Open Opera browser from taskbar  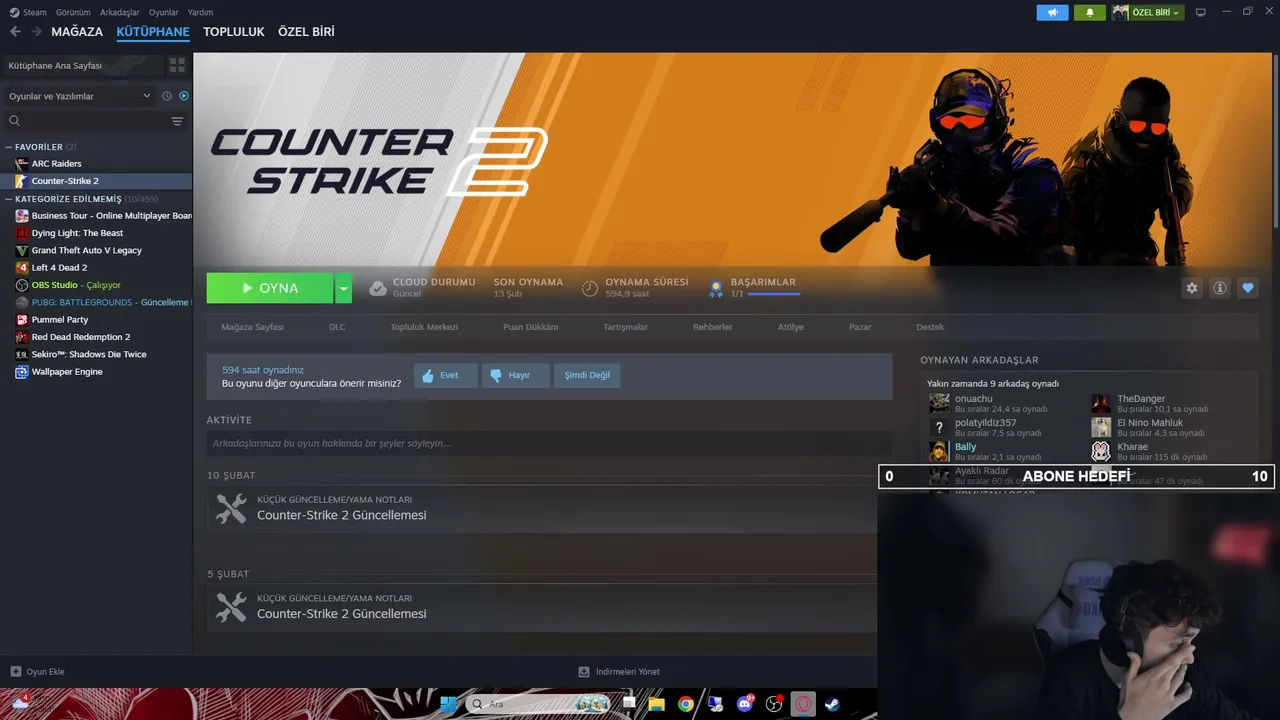pos(803,704)
